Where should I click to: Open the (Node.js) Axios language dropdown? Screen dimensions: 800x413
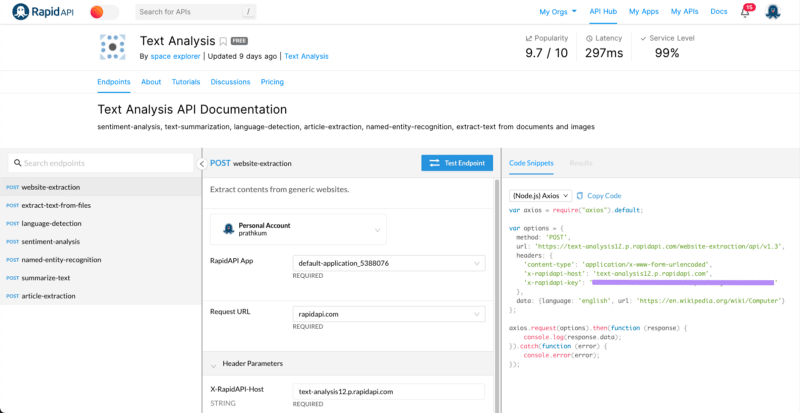(x=540, y=196)
